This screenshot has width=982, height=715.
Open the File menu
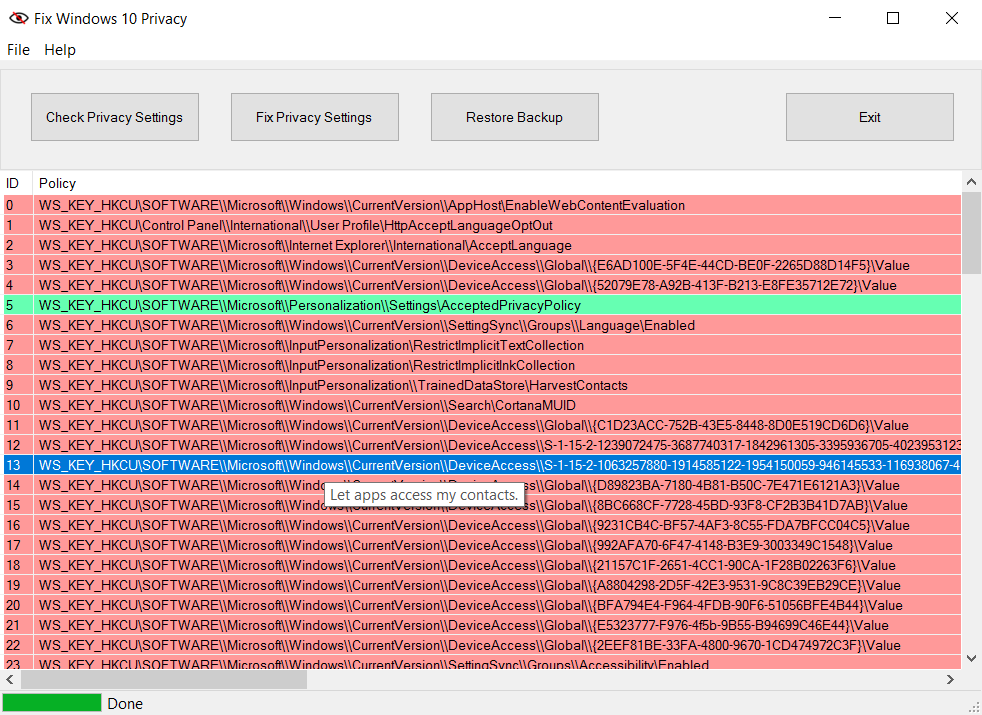18,50
